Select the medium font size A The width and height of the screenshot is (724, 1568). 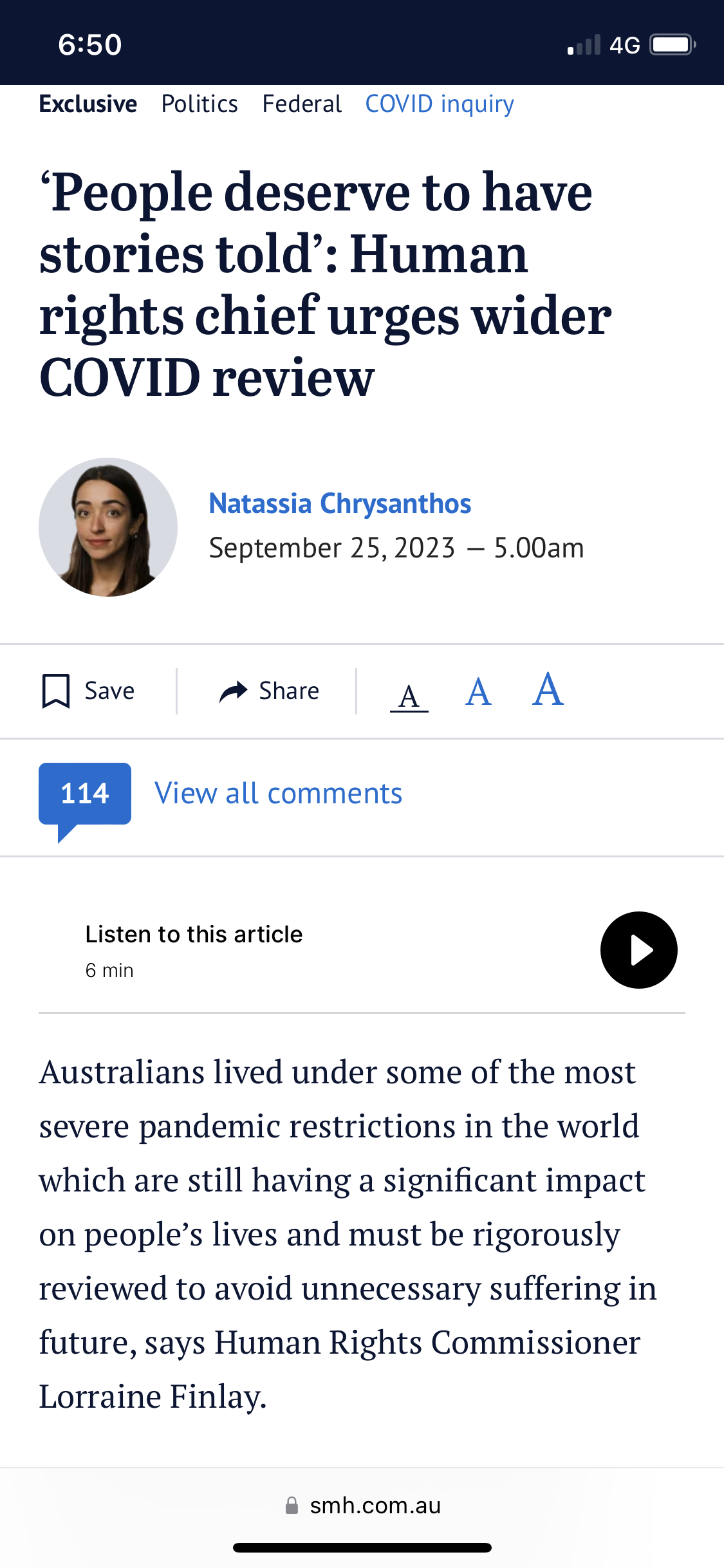pyautogui.click(x=479, y=693)
